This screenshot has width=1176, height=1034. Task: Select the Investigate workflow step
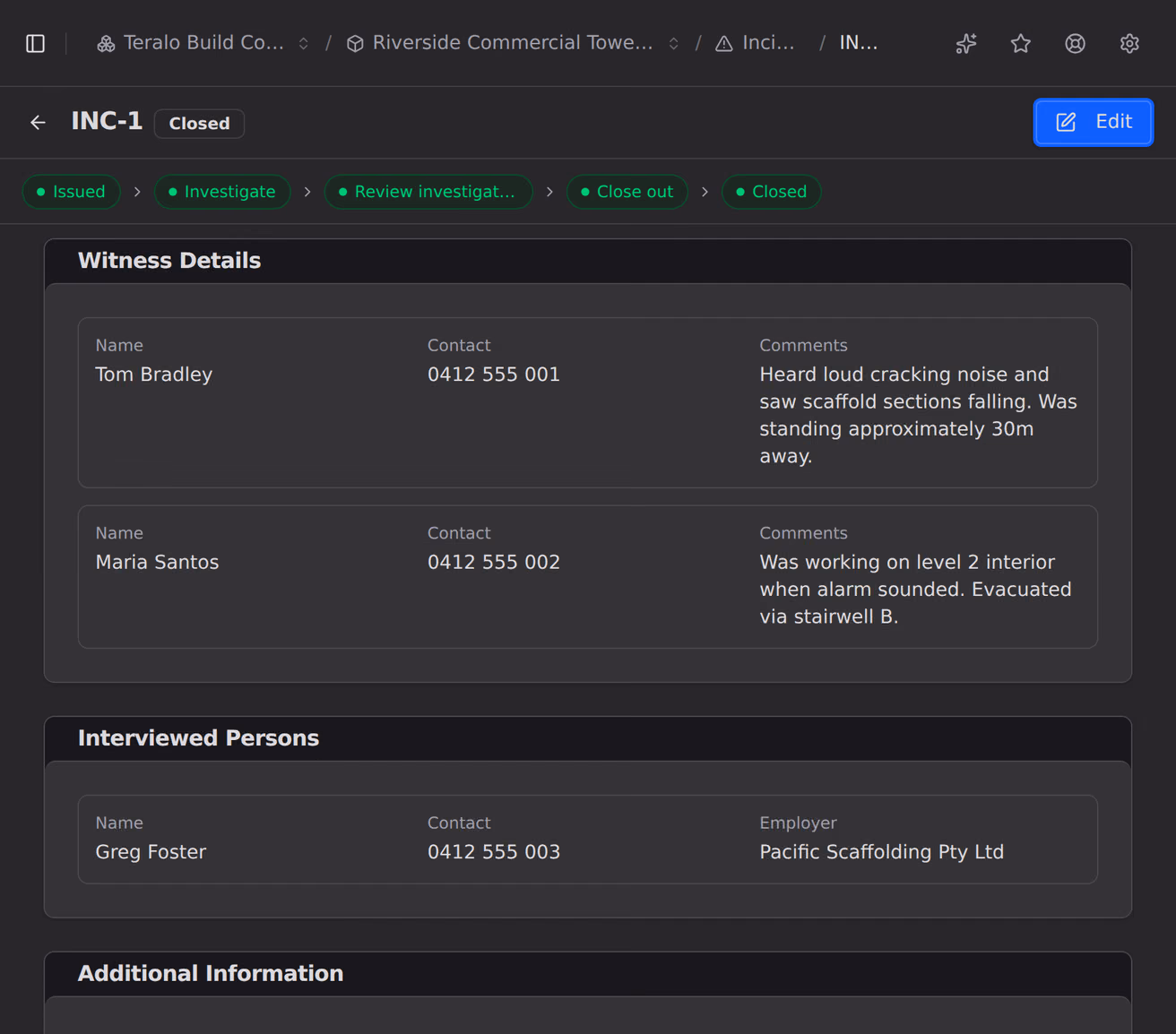222,192
